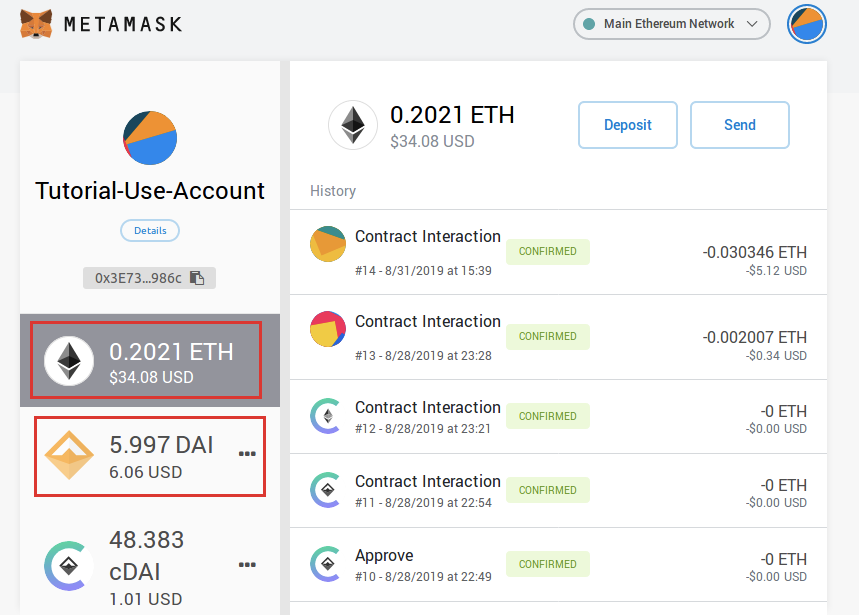Click the Tutorial-Use-Account name

(x=150, y=191)
